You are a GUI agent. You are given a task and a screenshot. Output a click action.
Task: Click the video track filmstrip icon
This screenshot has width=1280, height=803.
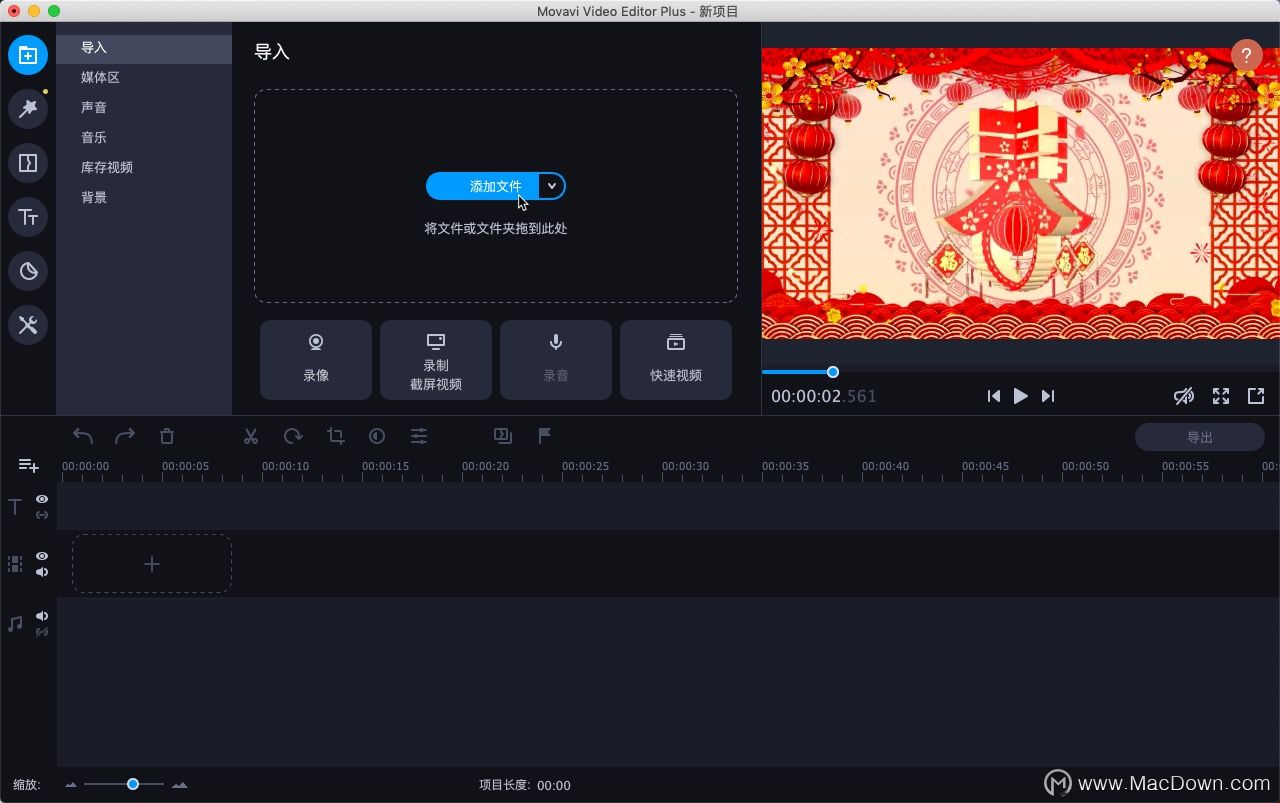click(x=15, y=564)
